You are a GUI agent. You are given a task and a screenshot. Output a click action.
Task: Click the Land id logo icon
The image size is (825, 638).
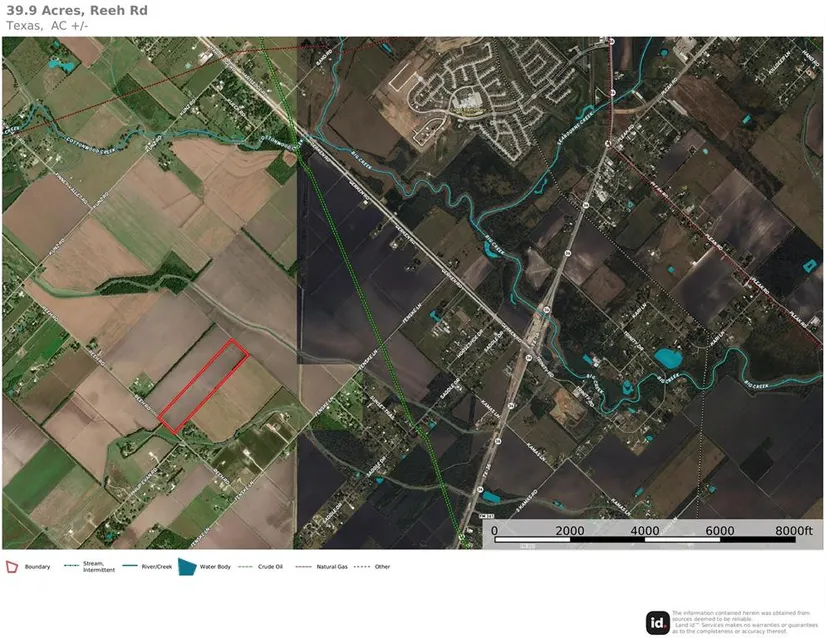pyautogui.click(x=657, y=621)
